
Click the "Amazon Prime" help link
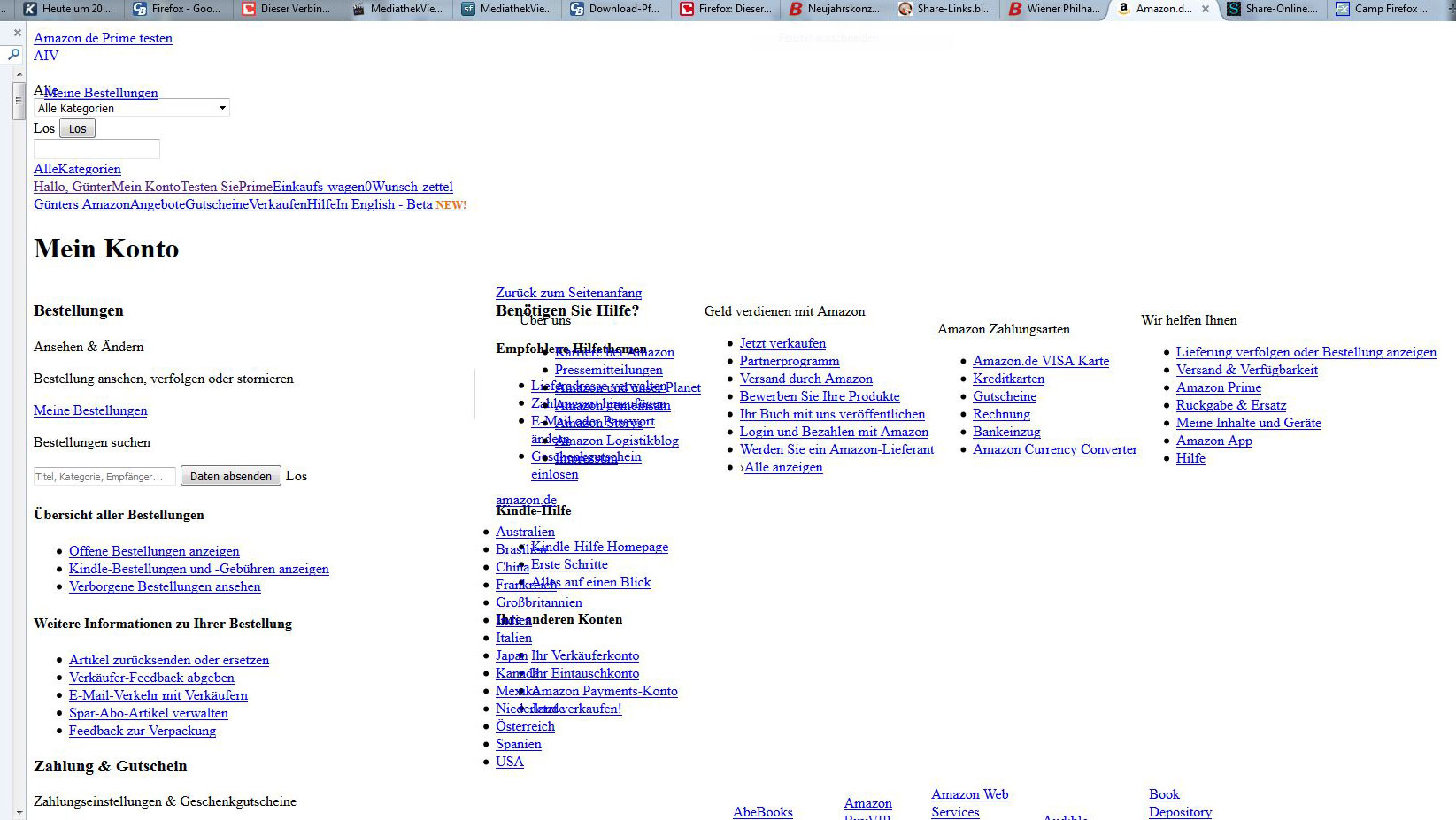[1219, 387]
